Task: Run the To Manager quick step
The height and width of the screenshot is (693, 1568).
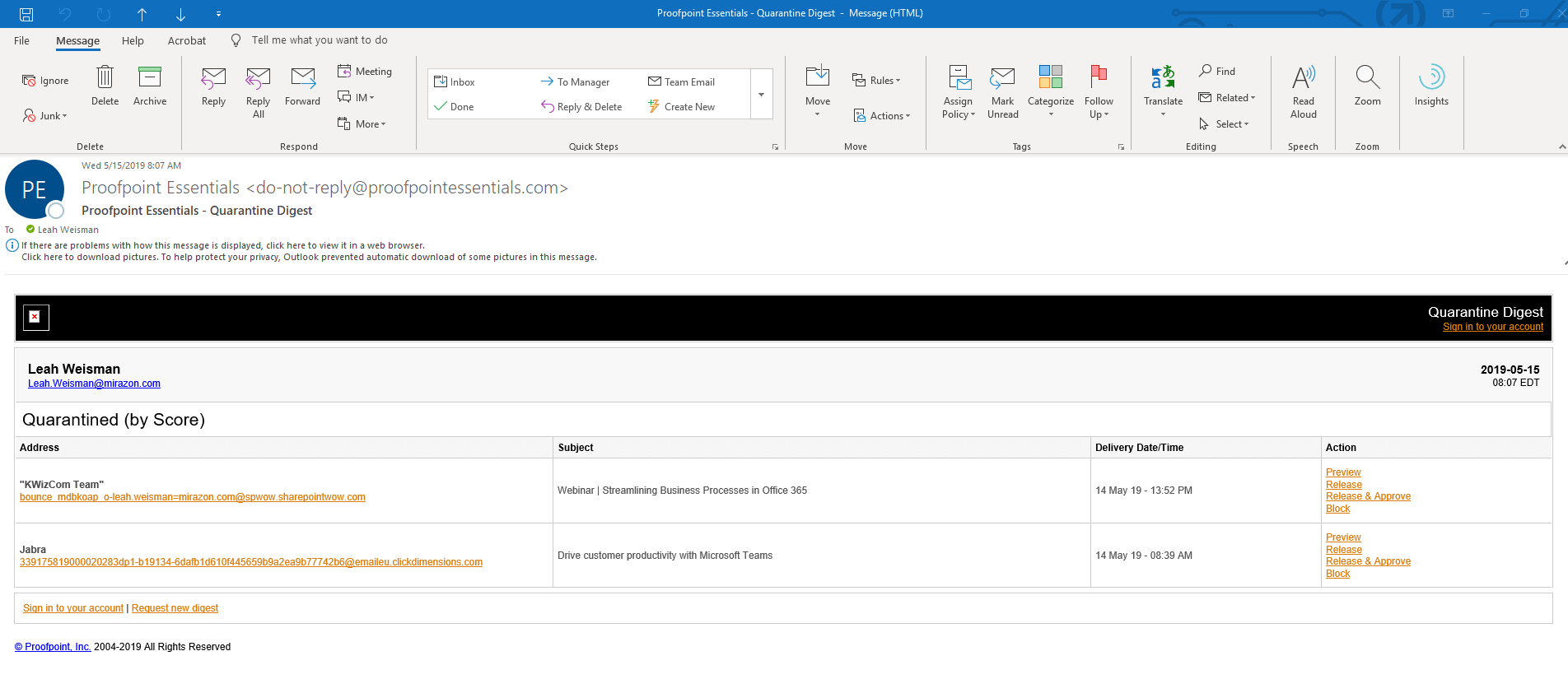Action: coord(575,82)
